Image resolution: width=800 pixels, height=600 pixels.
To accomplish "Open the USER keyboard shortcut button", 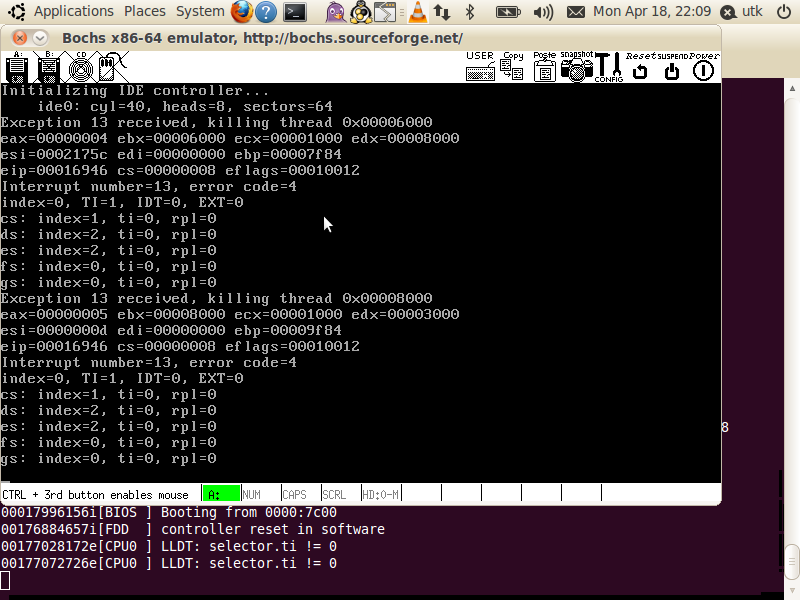I will 480,66.
